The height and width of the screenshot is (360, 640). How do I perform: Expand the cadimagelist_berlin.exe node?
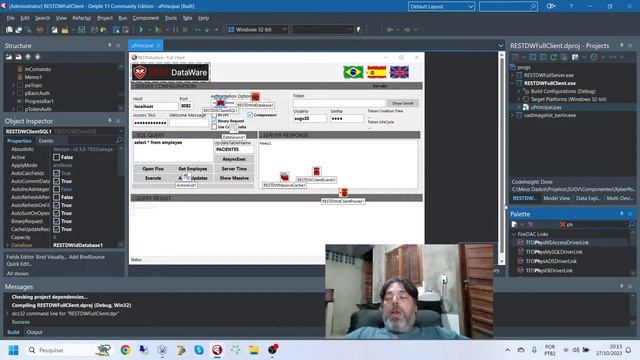(513, 116)
